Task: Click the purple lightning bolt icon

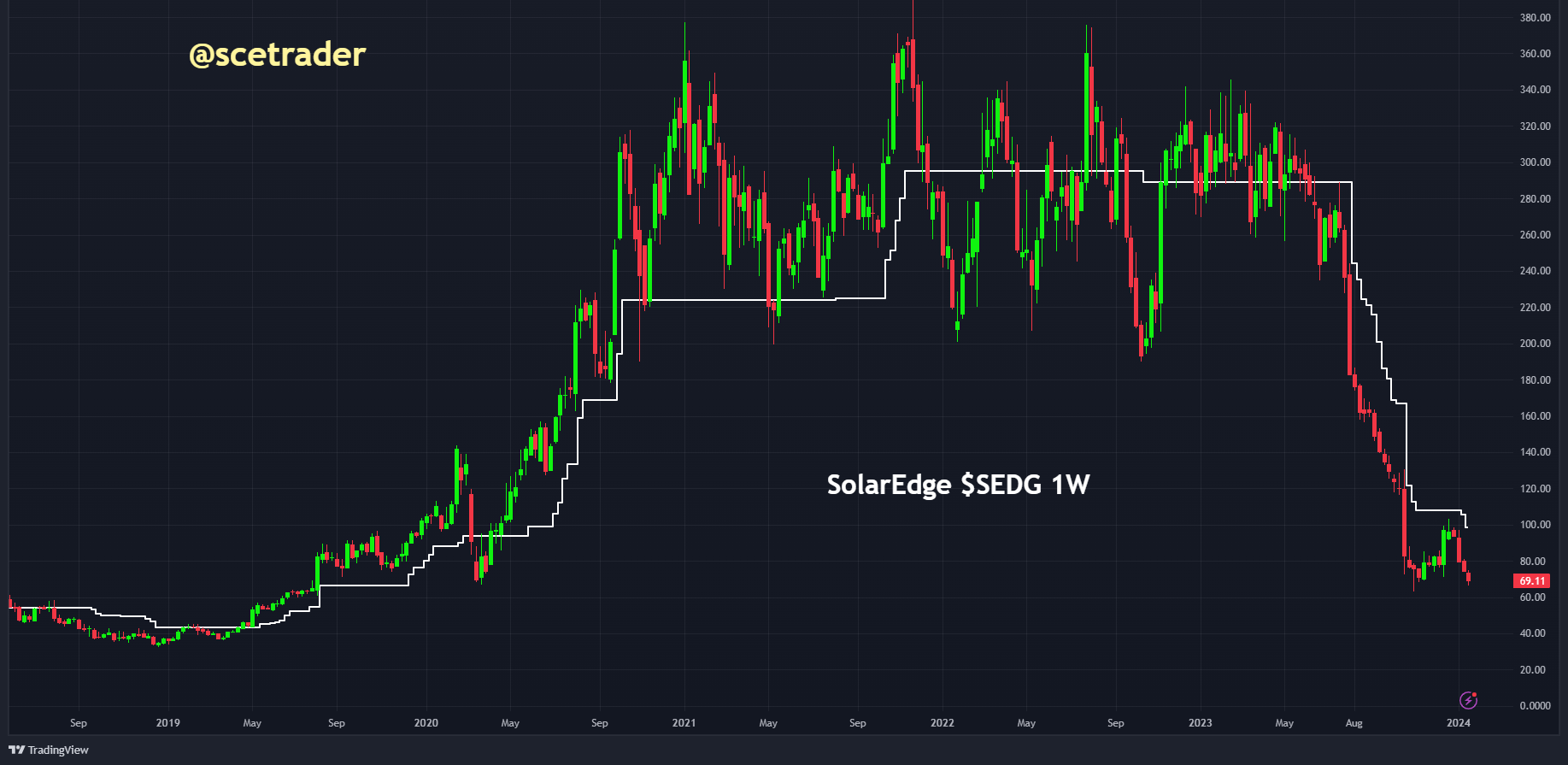Action: (x=1468, y=701)
